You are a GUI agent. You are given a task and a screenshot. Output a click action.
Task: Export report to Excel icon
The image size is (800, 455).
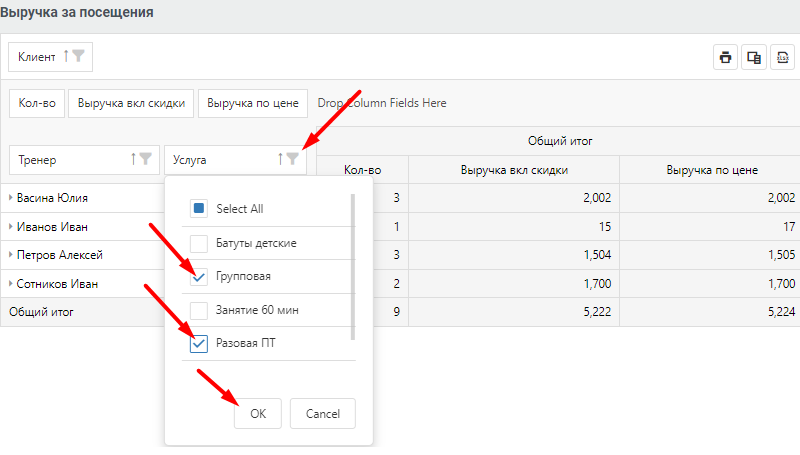(783, 57)
